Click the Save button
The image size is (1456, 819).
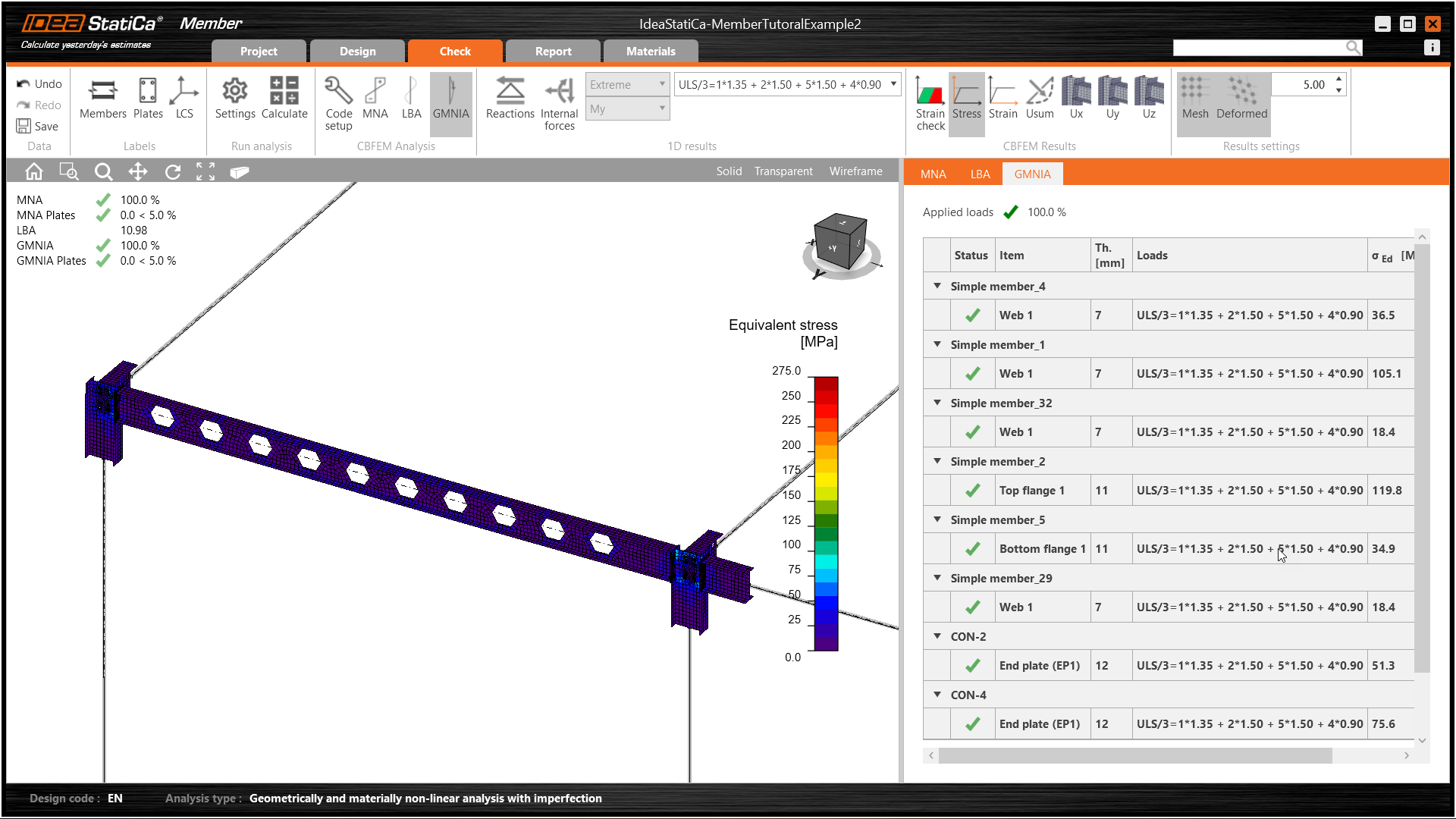pos(37,127)
